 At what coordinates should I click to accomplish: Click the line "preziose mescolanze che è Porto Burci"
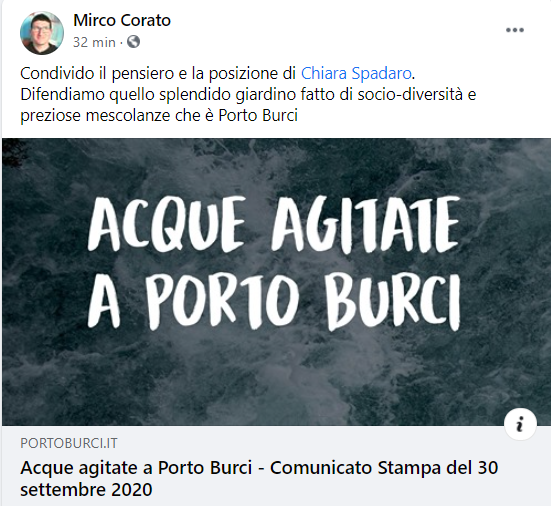point(159,116)
